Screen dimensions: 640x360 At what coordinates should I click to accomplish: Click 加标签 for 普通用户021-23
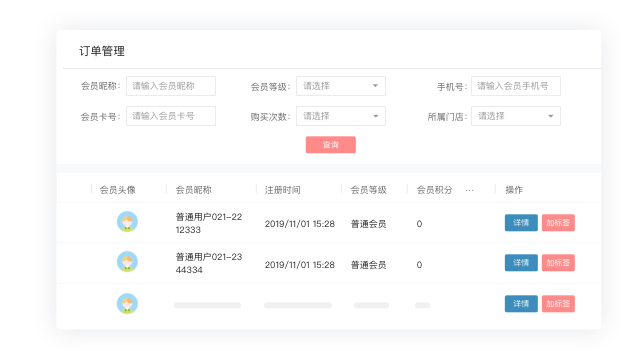pyautogui.click(x=558, y=263)
